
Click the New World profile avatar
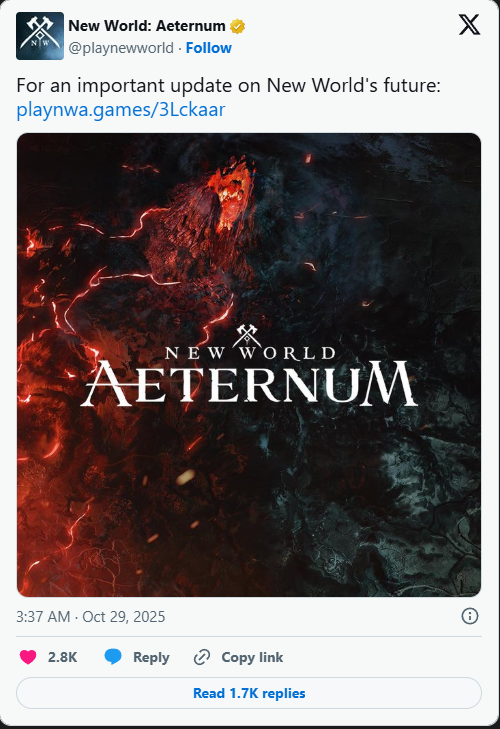[x=40, y=36]
